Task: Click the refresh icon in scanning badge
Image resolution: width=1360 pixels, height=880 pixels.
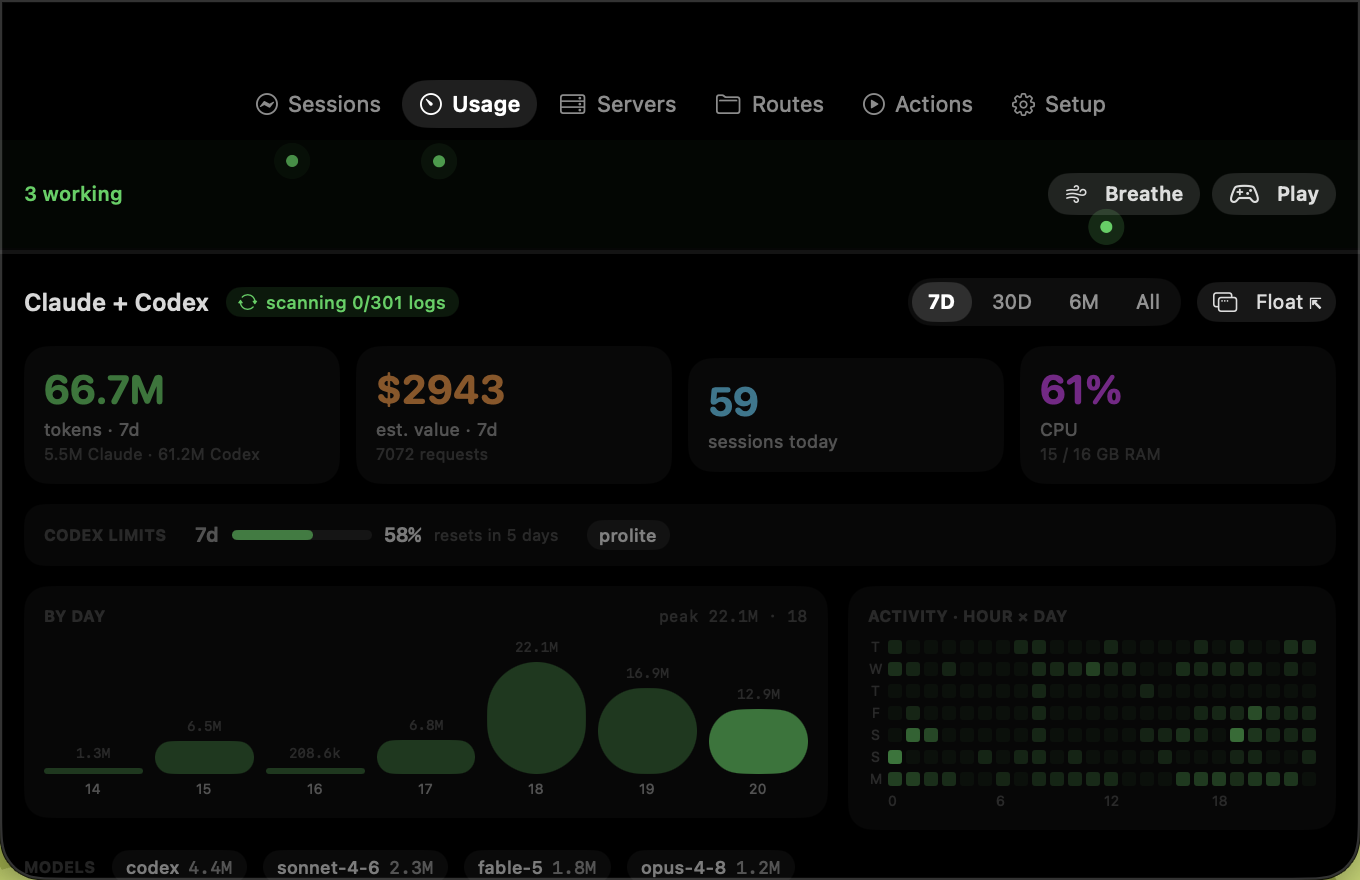Action: point(247,302)
